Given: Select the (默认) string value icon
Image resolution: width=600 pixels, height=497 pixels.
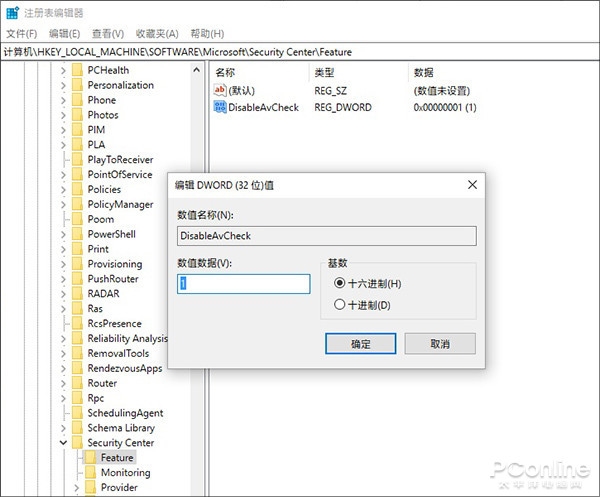Looking at the screenshot, I should pos(220,90).
